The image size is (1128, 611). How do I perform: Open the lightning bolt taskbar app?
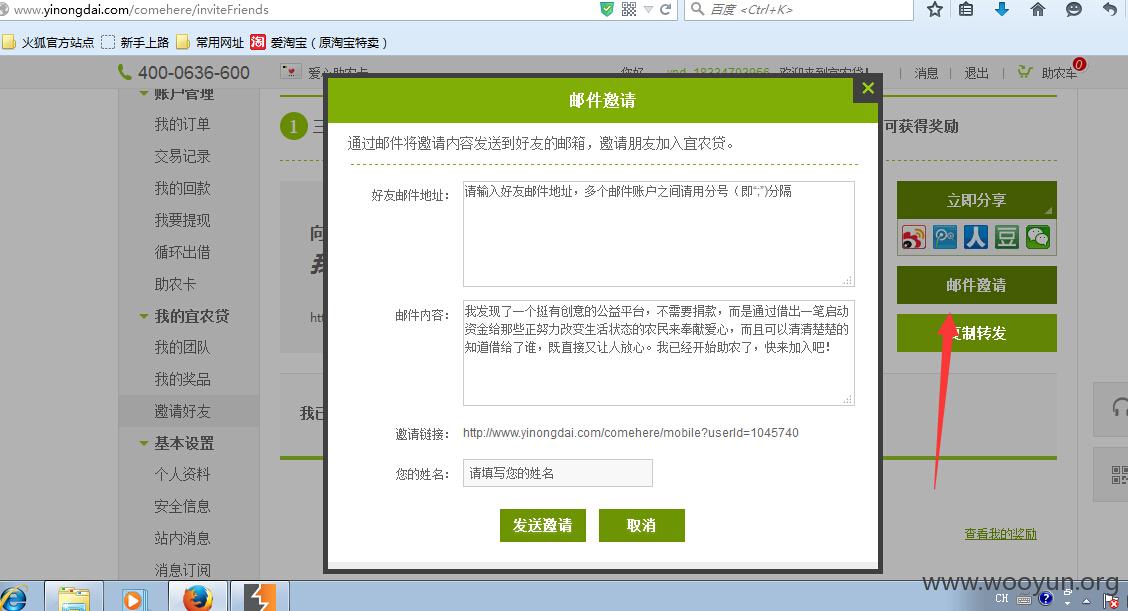click(259, 597)
